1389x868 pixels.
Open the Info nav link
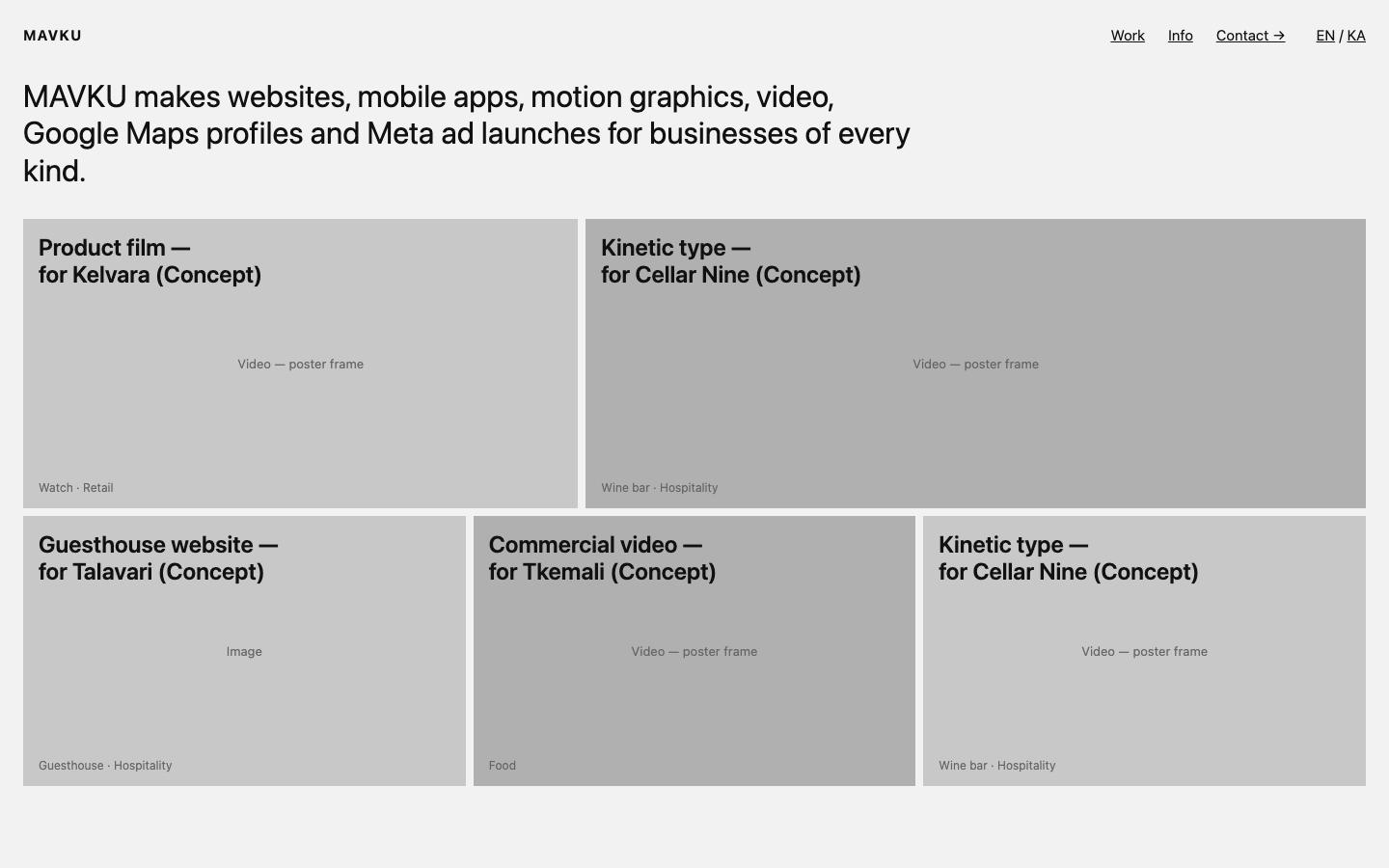coord(1181,36)
